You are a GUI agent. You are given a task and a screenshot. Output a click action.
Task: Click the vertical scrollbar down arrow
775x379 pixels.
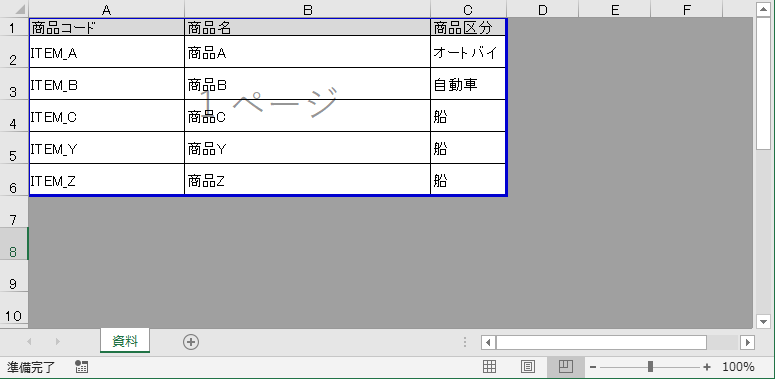[764, 321]
